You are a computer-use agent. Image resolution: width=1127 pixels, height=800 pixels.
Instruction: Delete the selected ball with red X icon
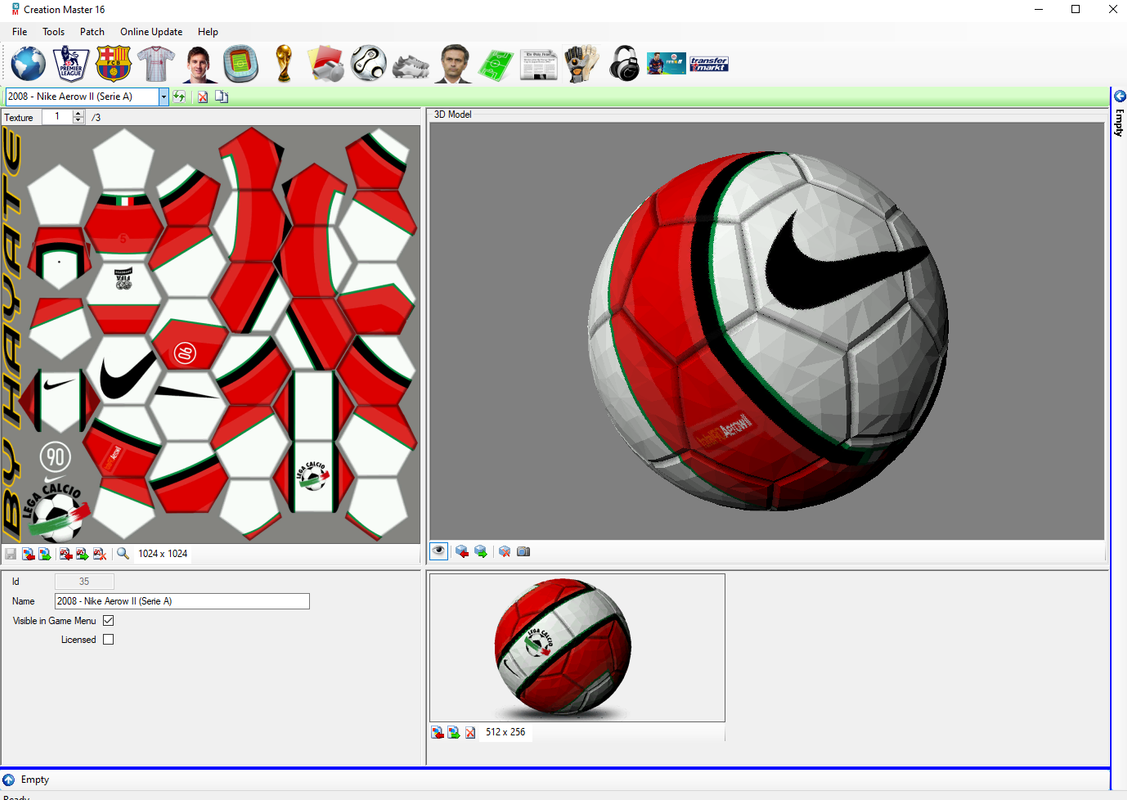[x=203, y=96]
